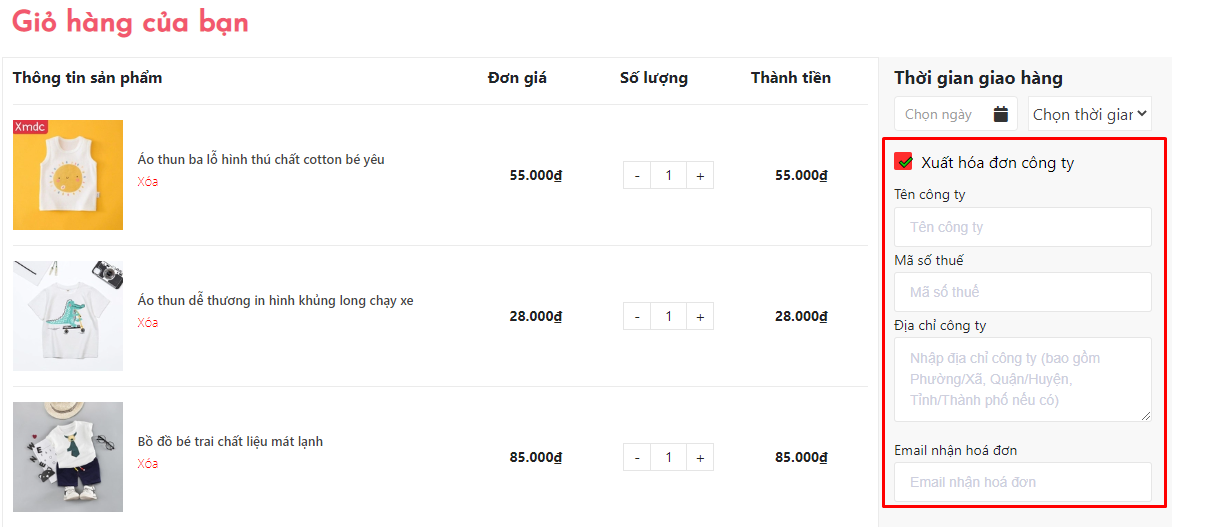Open the Bồ đồ bé trai product title

click(230, 442)
